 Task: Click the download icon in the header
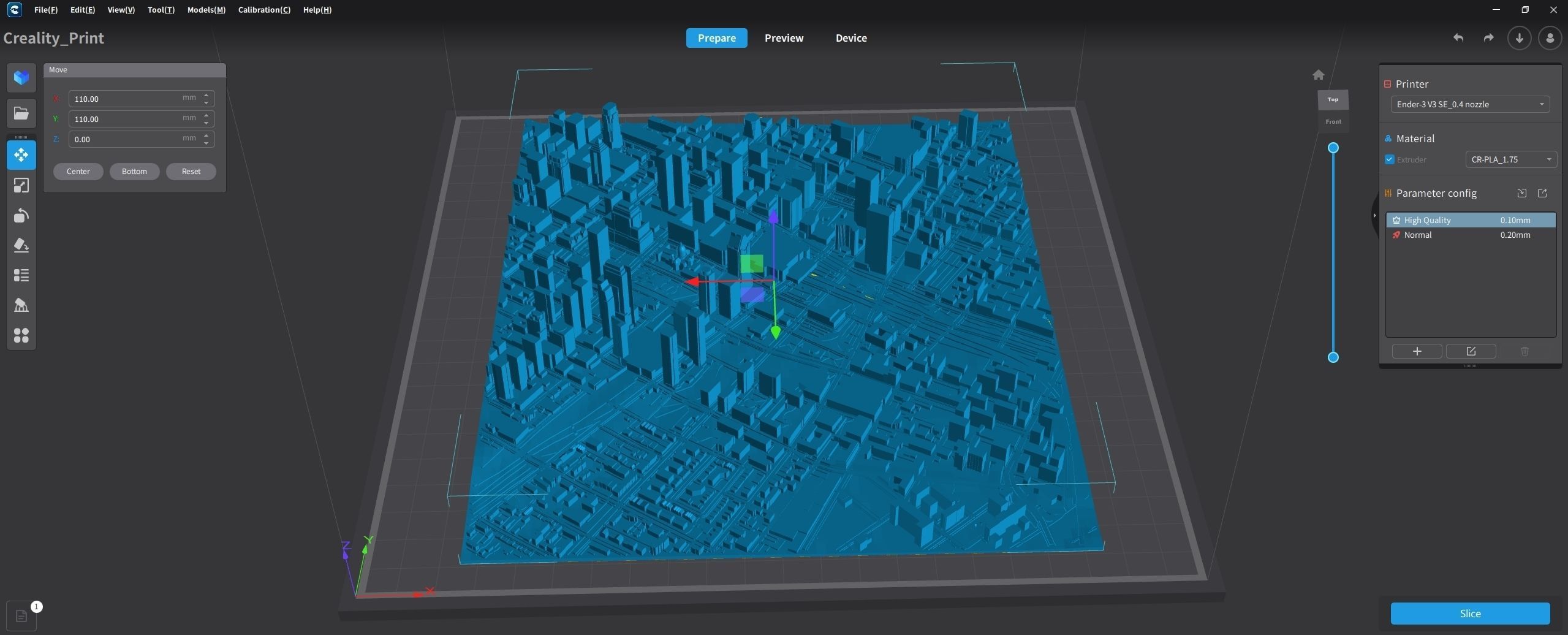(x=1519, y=38)
